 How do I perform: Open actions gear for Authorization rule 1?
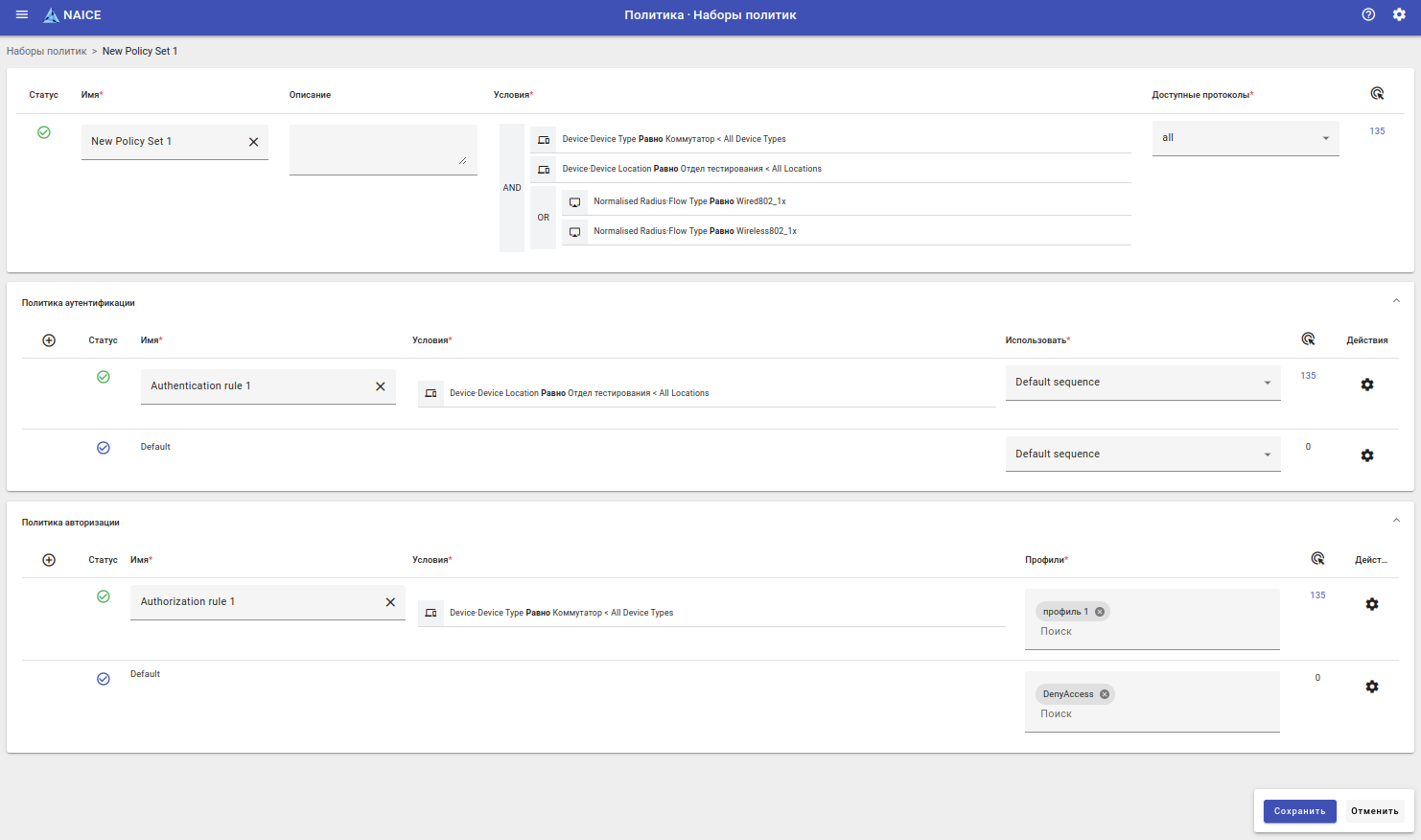[x=1372, y=604]
